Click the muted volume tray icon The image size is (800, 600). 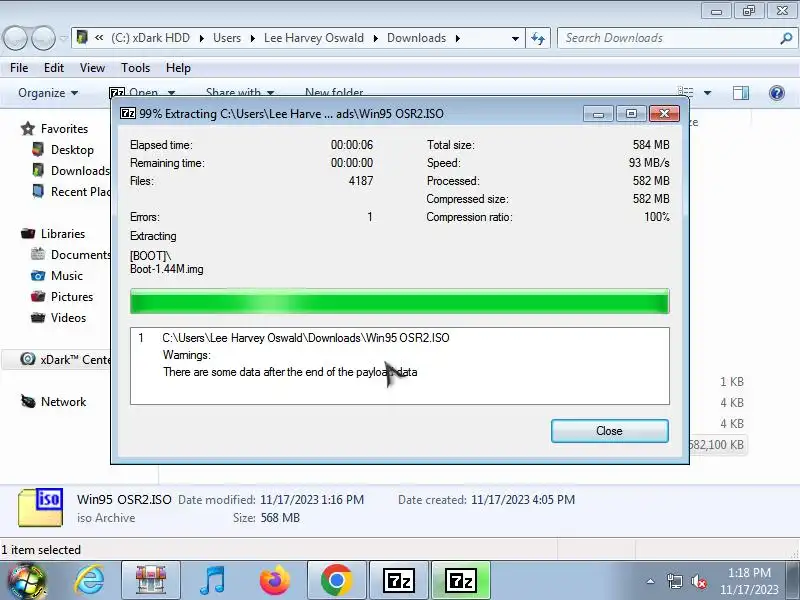698,581
